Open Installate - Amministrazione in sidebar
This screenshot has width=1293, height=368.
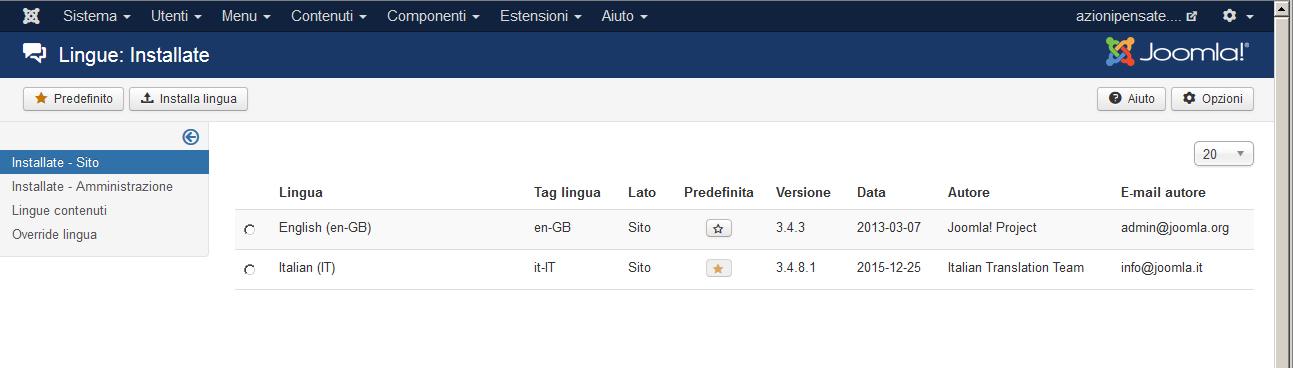tap(92, 186)
